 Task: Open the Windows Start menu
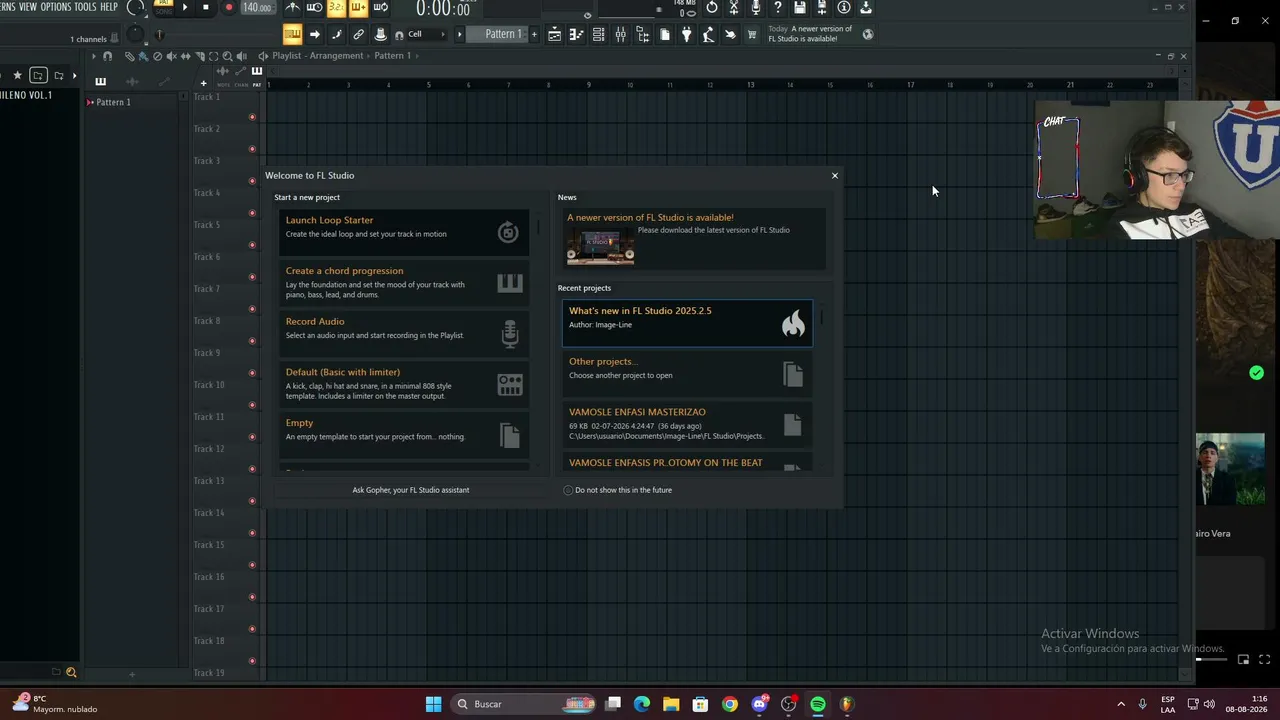coord(433,704)
